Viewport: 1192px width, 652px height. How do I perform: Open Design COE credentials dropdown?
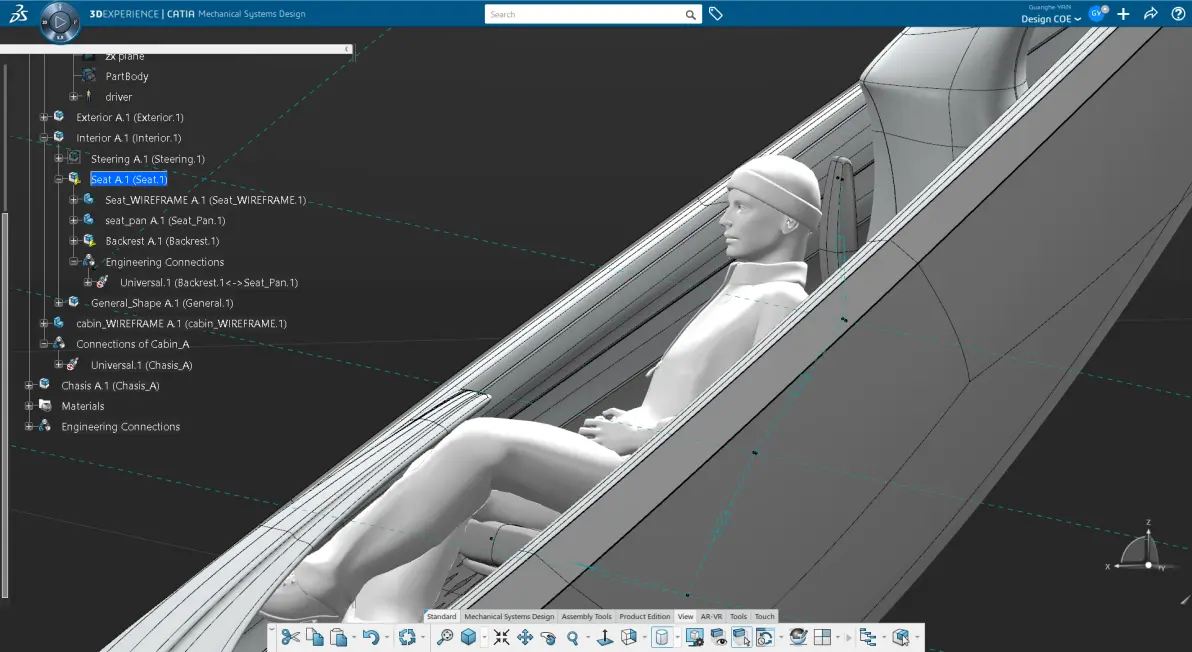pos(1051,19)
